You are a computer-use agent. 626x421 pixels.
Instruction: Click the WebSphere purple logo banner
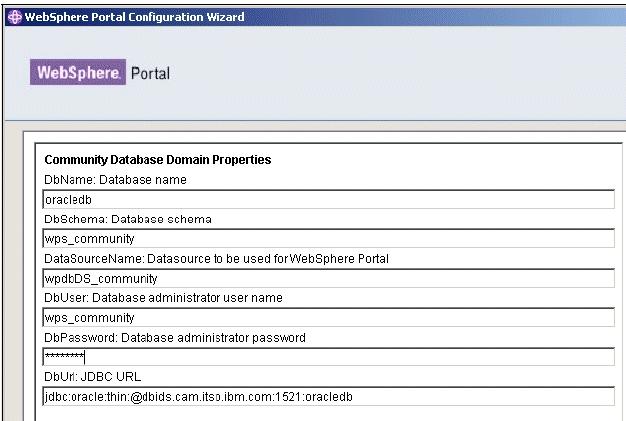tap(78, 72)
